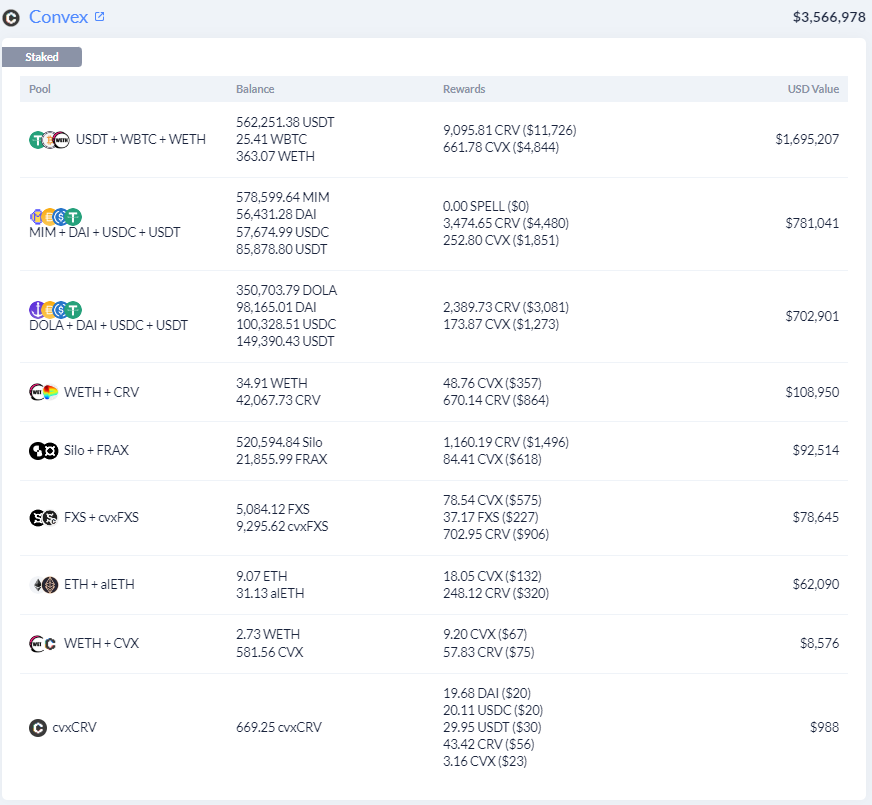The width and height of the screenshot is (872, 805).
Task: Click USD value $702,901
Action: click(812, 316)
